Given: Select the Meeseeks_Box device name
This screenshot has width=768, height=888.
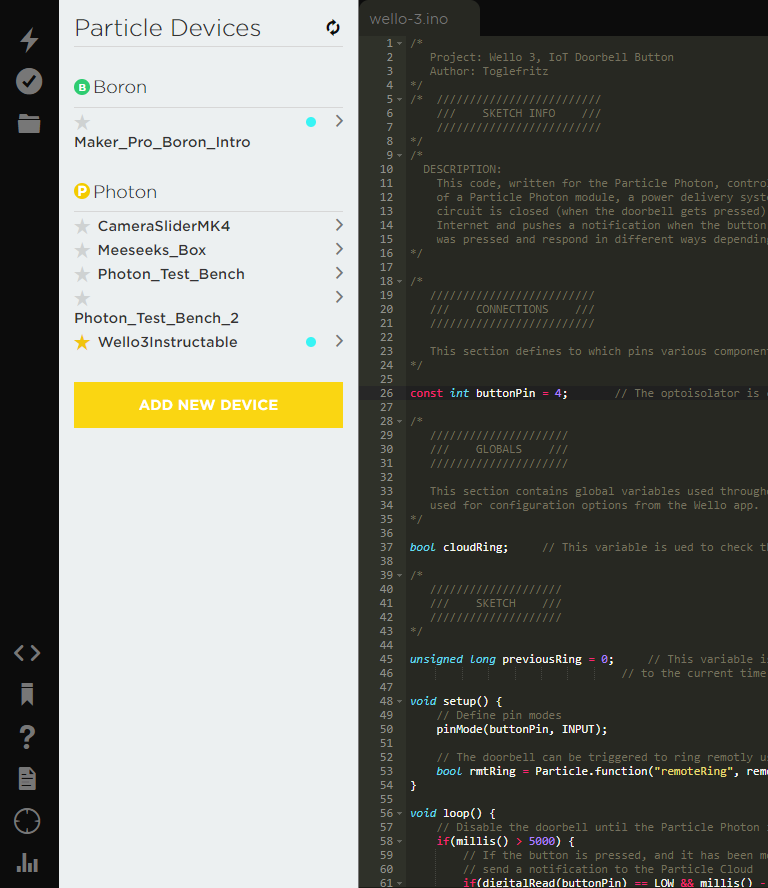Looking at the screenshot, I should tap(152, 250).
